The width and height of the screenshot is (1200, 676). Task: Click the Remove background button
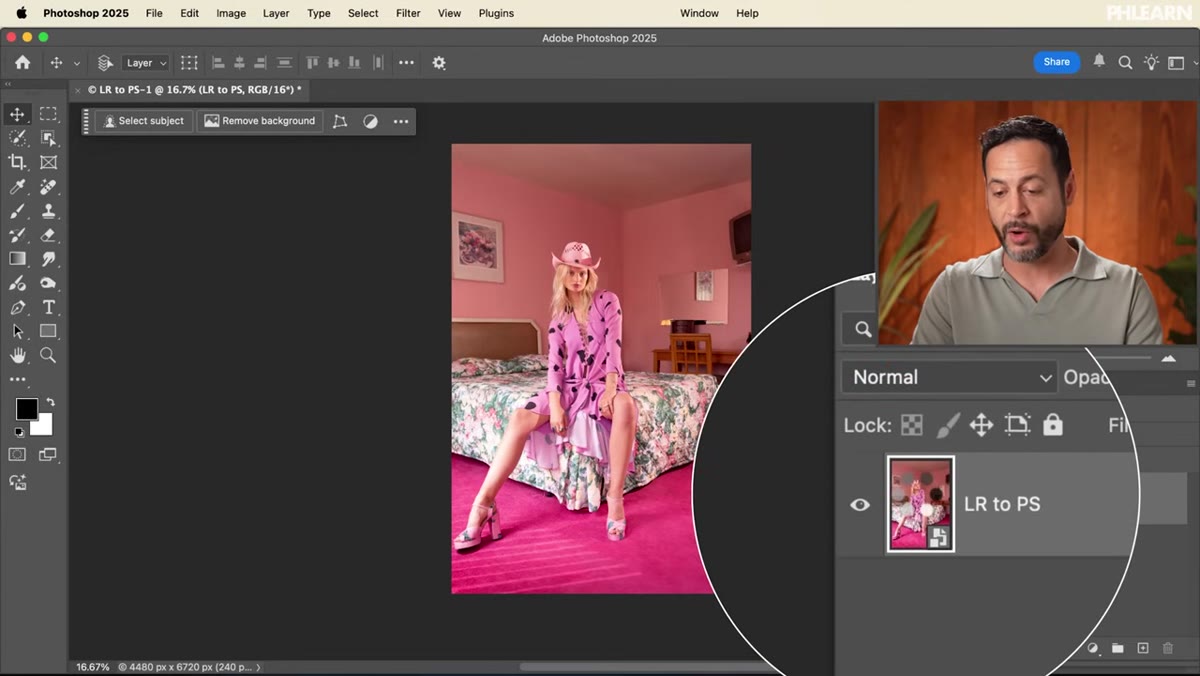260,121
